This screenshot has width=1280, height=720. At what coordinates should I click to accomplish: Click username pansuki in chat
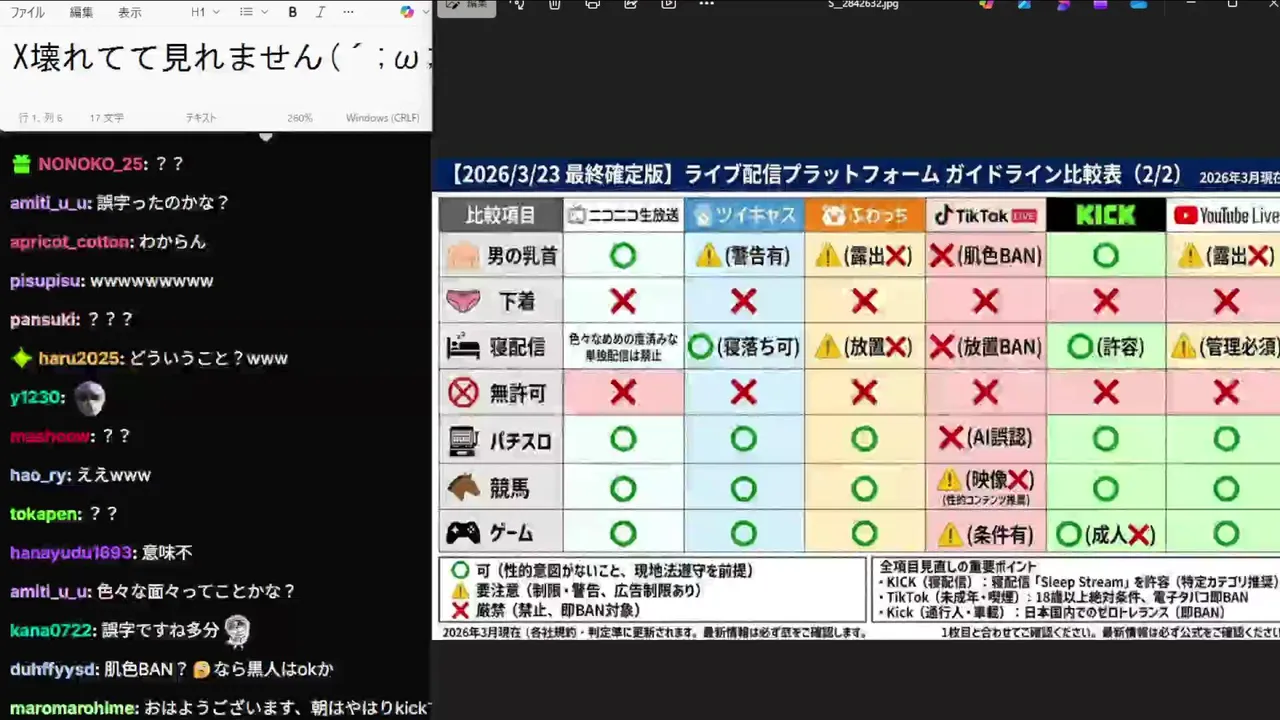(x=43, y=320)
